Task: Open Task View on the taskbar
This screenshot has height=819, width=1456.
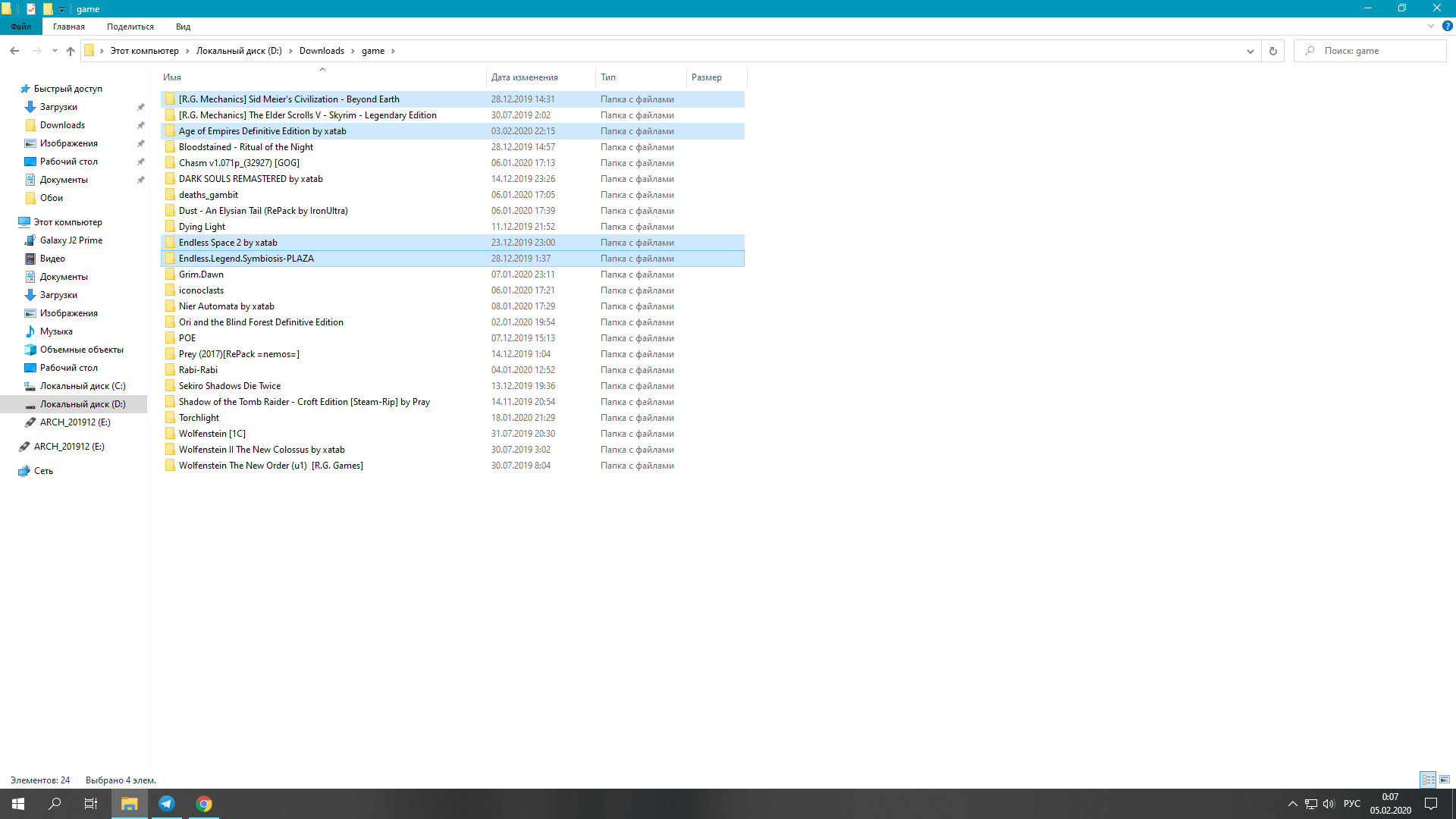Action: point(91,804)
